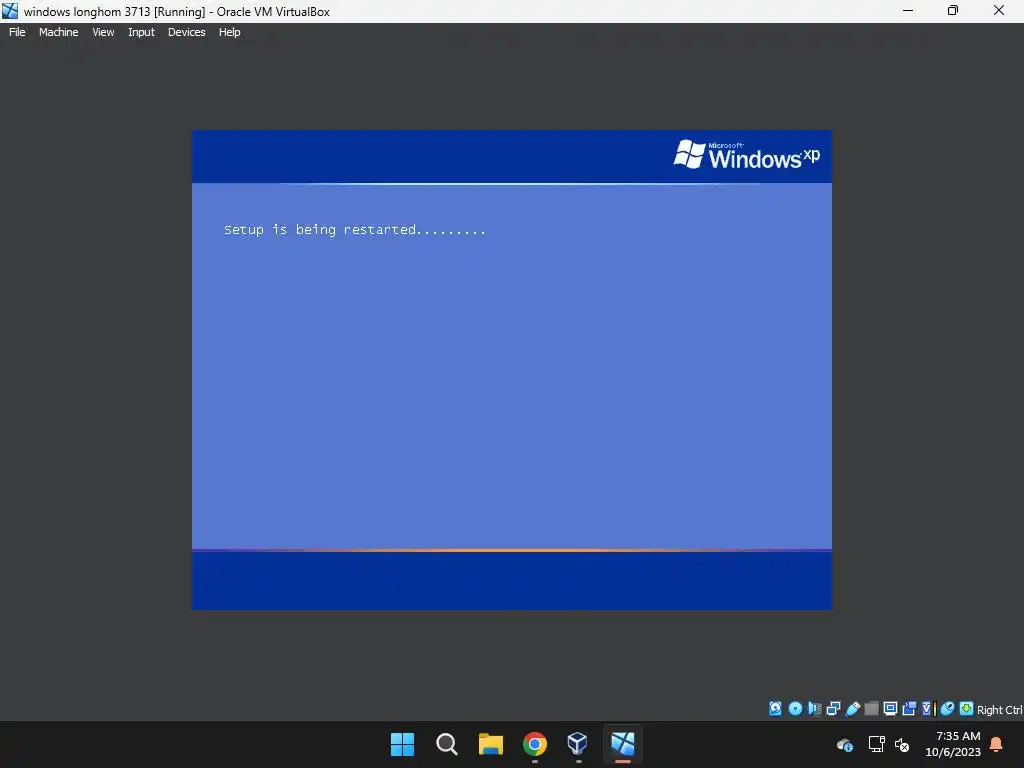Open notifications via the bell icon
This screenshot has width=1024, height=768.
997,744
